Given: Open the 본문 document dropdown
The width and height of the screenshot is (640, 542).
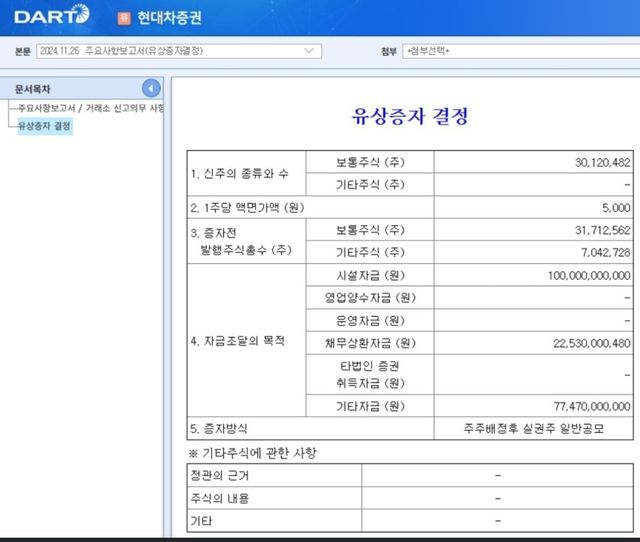Looking at the screenshot, I should pos(179,51).
